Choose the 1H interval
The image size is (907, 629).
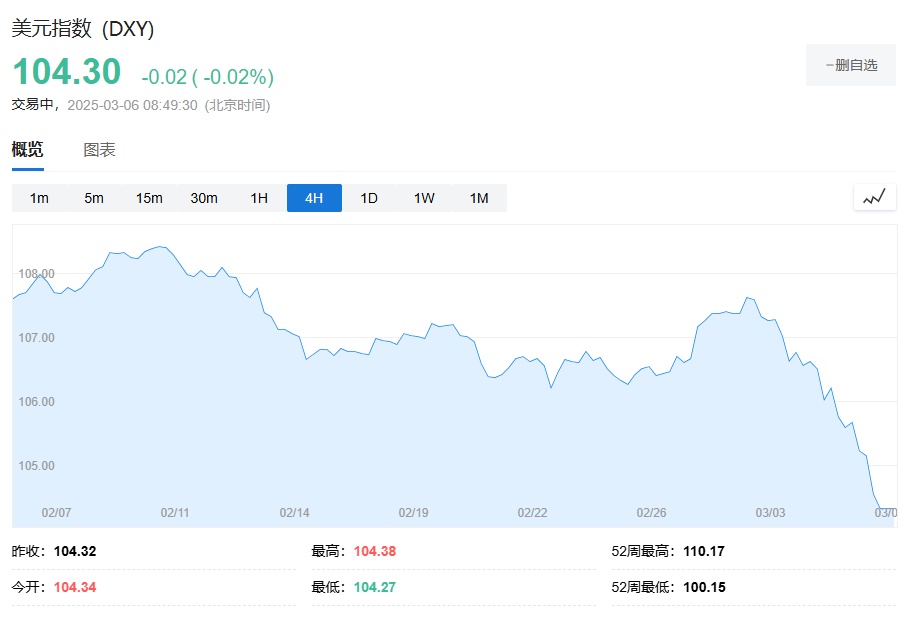click(x=259, y=198)
